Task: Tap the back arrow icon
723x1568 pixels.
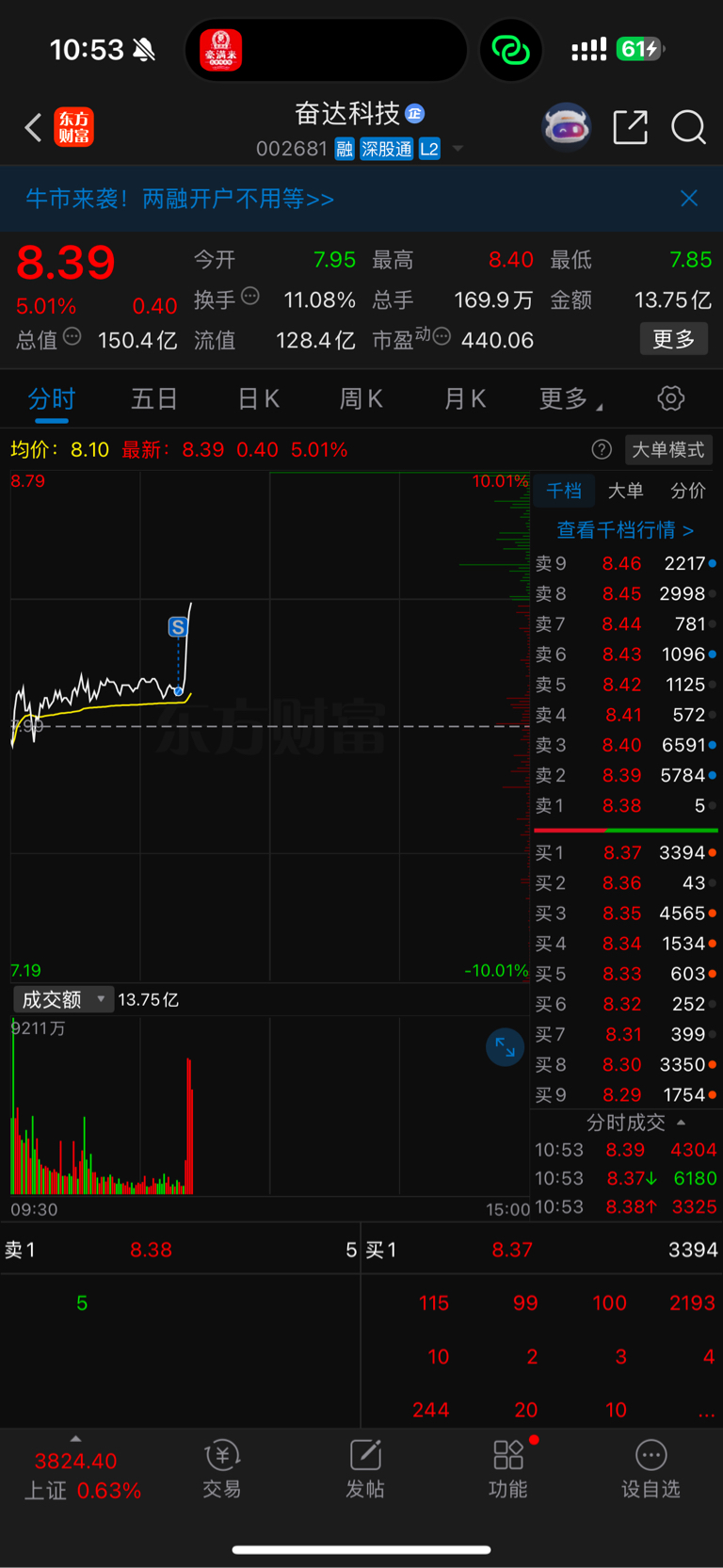Action: tap(33, 127)
